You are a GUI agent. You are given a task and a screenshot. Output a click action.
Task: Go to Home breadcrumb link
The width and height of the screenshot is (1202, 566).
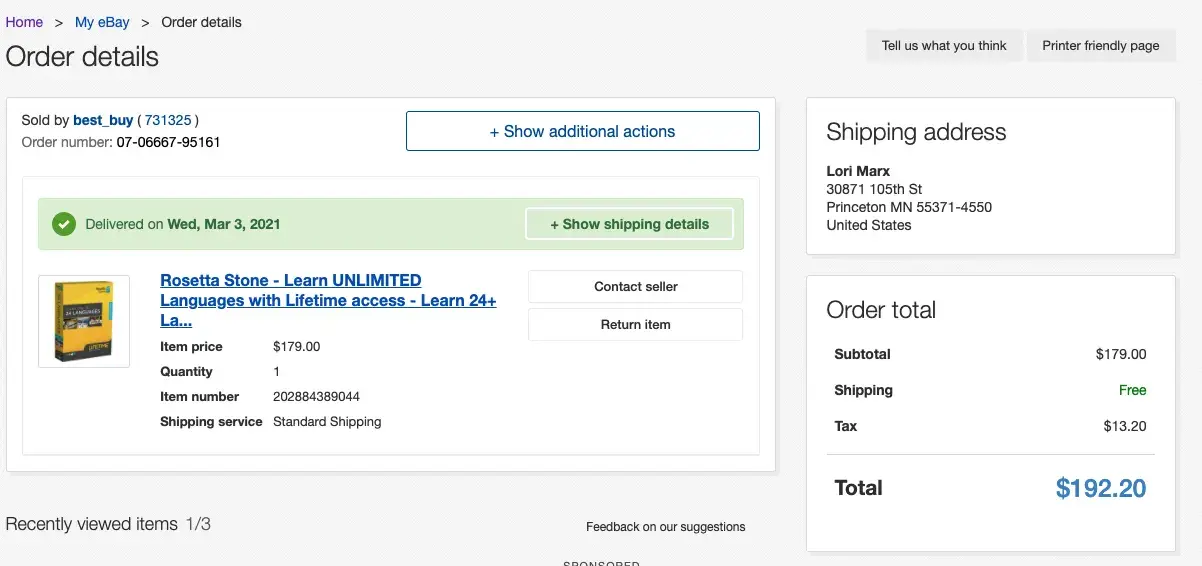(x=24, y=22)
